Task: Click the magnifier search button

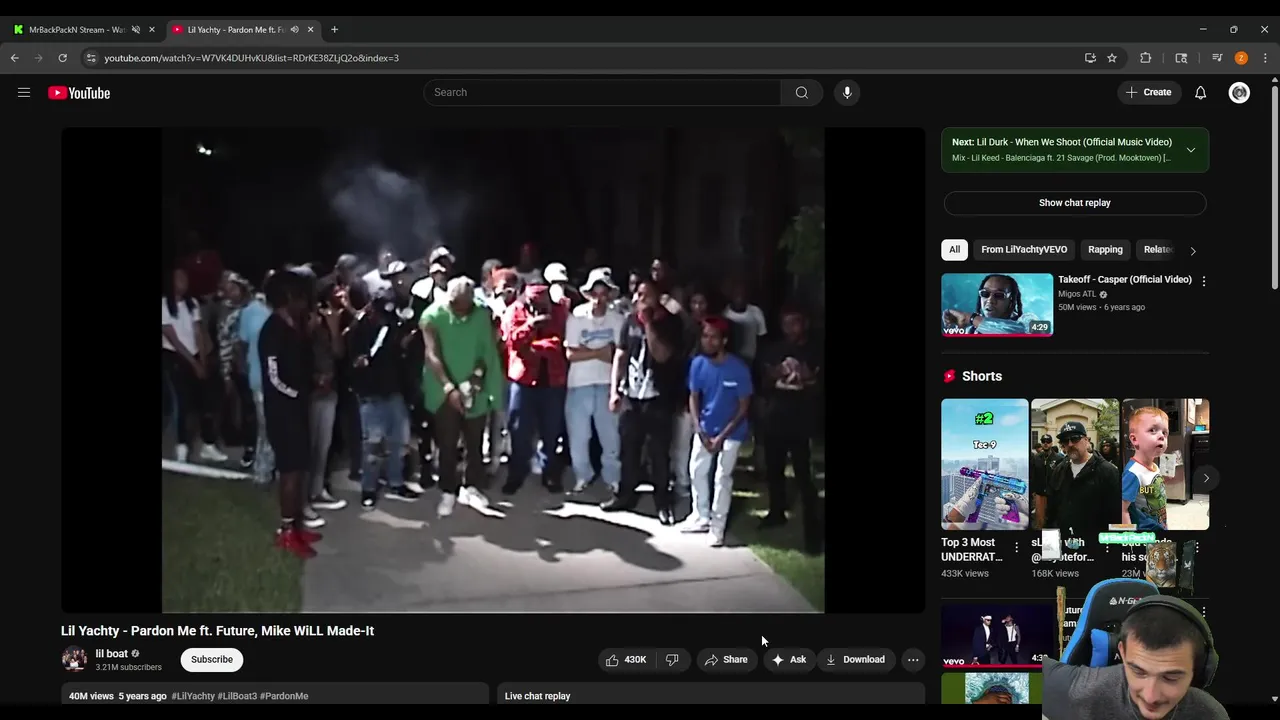Action: [801, 92]
